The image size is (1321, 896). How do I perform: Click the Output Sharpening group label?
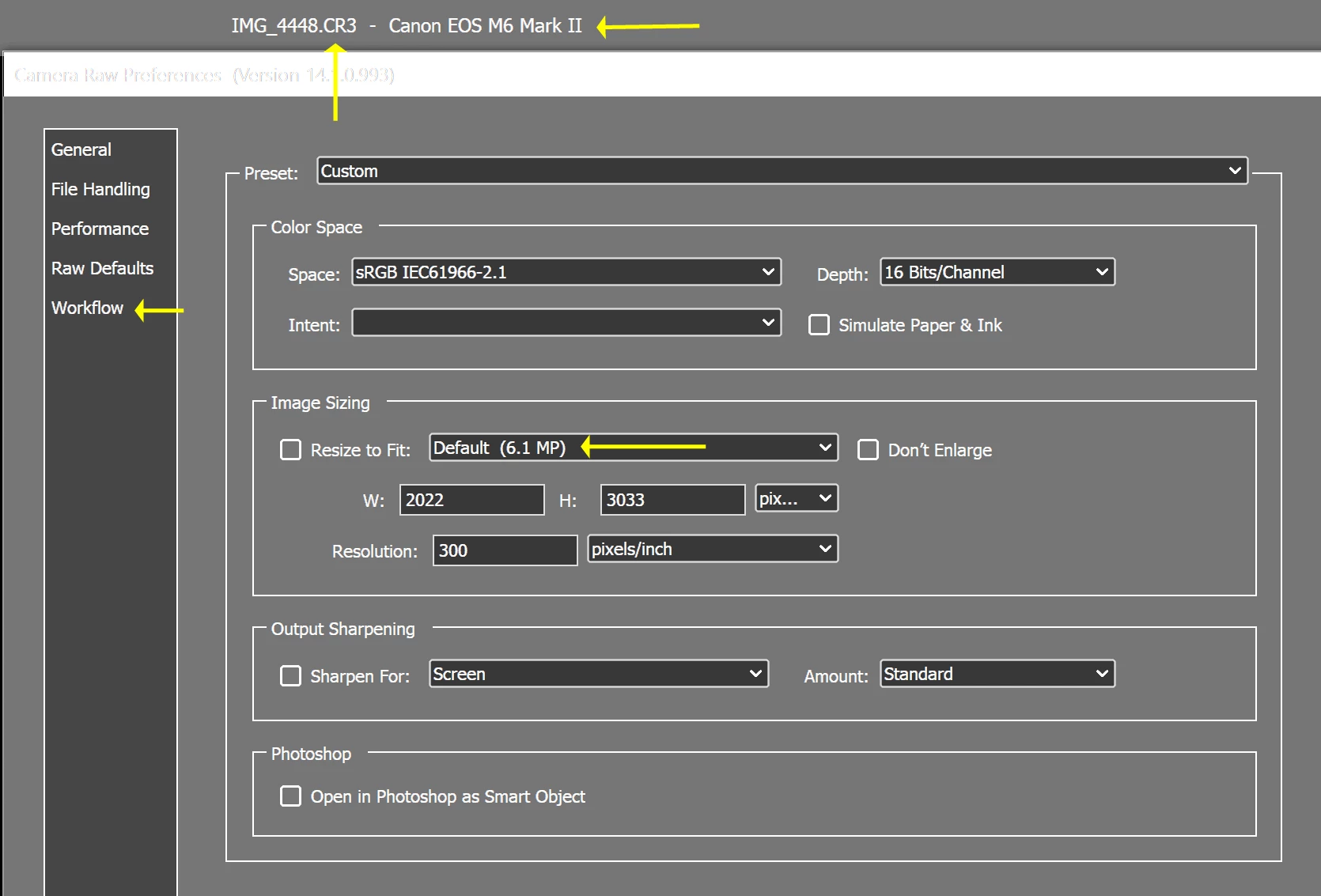(x=343, y=629)
